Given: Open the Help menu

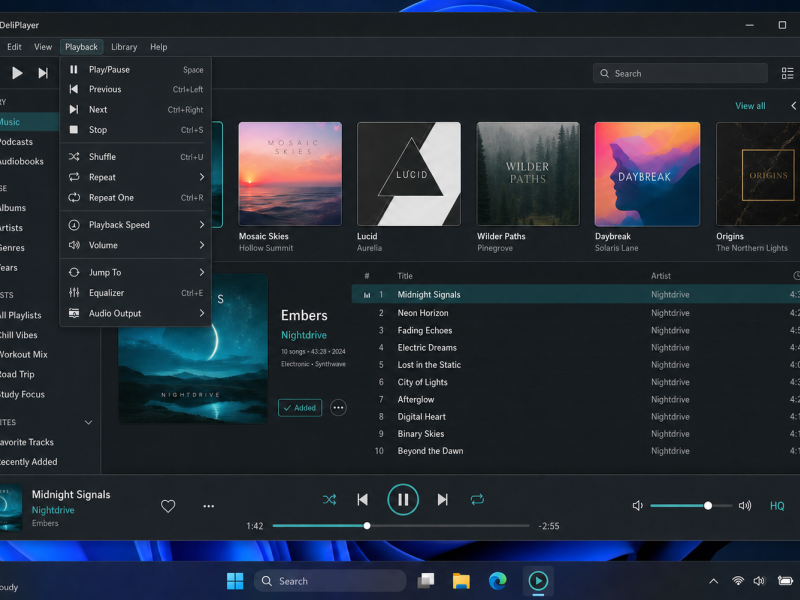Looking at the screenshot, I should pyautogui.click(x=159, y=47).
